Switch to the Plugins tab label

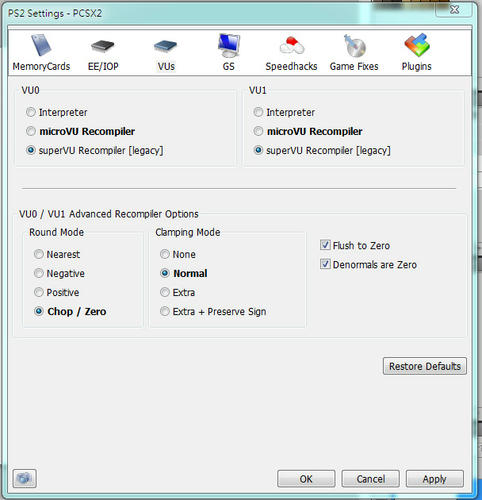point(416,66)
